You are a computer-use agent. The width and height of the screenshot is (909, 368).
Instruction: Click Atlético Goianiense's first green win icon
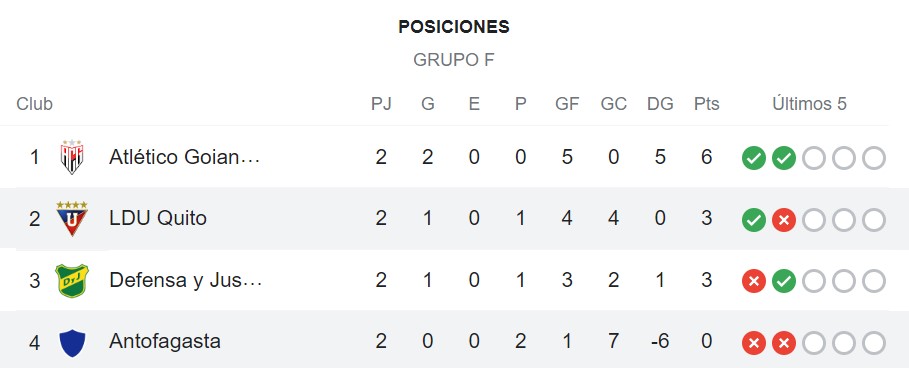(x=754, y=158)
